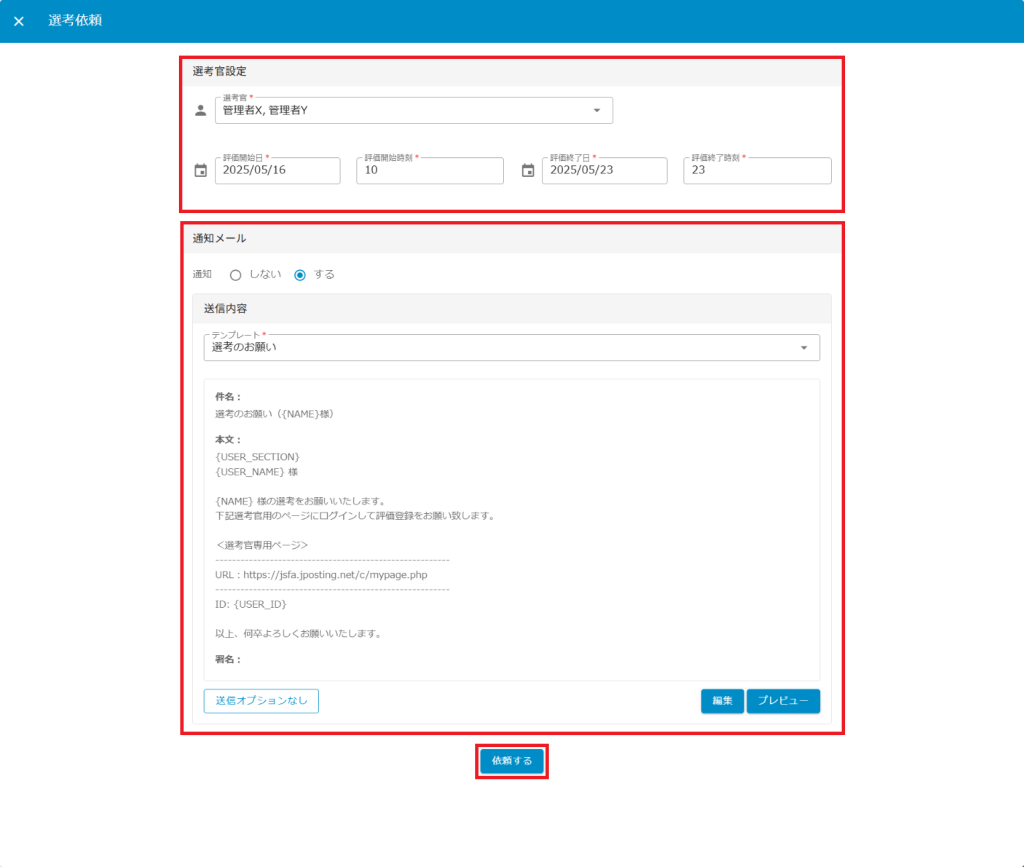1024x867 pixels.
Task: Click the mail body text preview area
Action: [x=511, y=530]
